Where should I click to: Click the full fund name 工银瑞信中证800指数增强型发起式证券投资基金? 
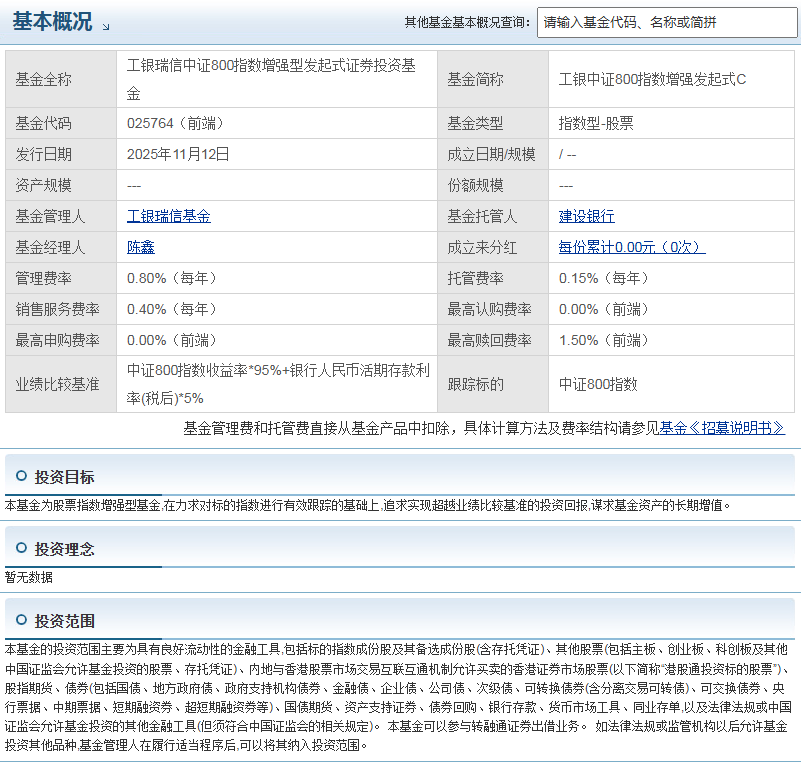[271, 79]
